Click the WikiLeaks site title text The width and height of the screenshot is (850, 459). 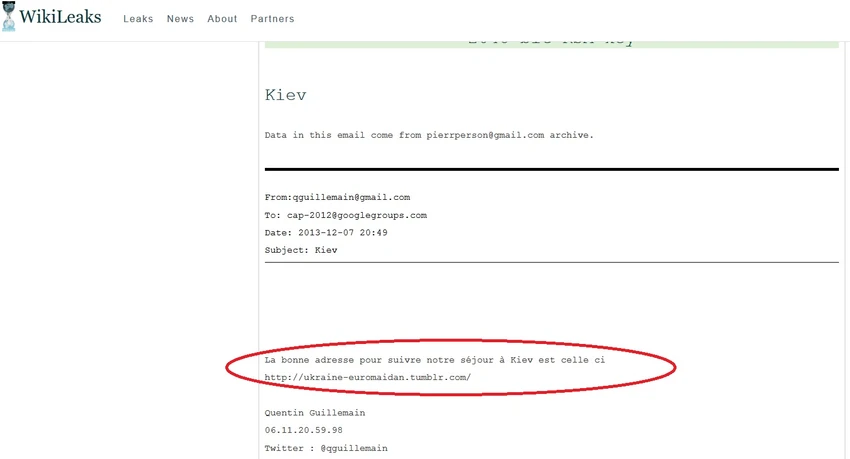60,17
